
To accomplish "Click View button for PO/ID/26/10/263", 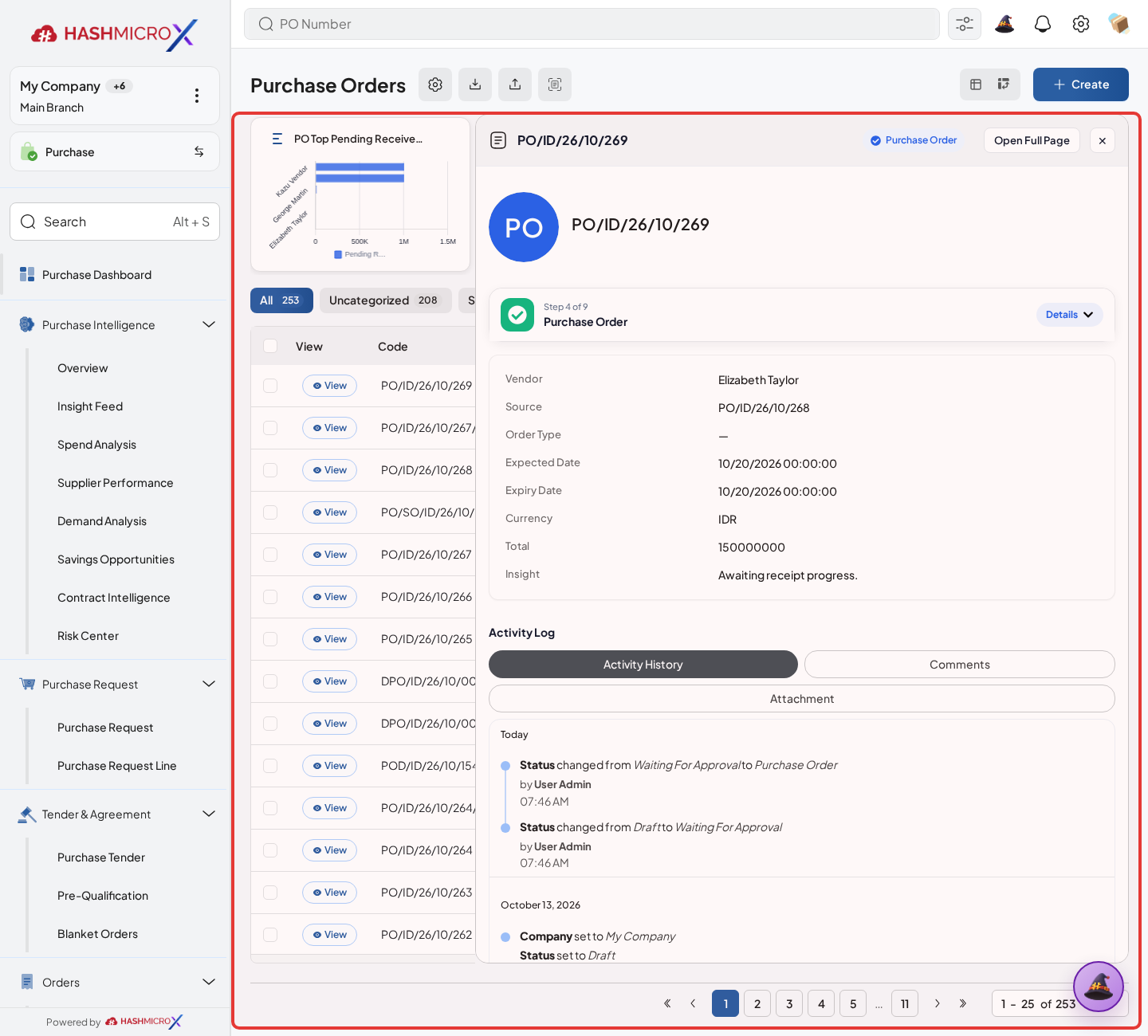I will [330, 893].
